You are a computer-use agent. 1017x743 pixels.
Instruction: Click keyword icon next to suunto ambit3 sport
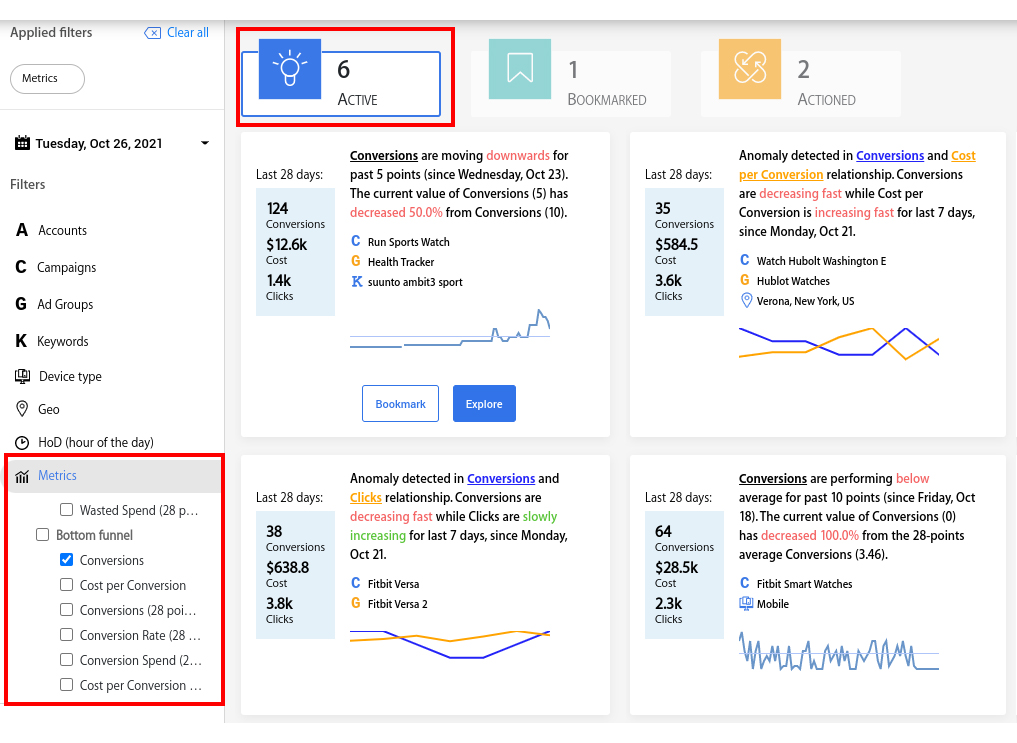click(357, 281)
